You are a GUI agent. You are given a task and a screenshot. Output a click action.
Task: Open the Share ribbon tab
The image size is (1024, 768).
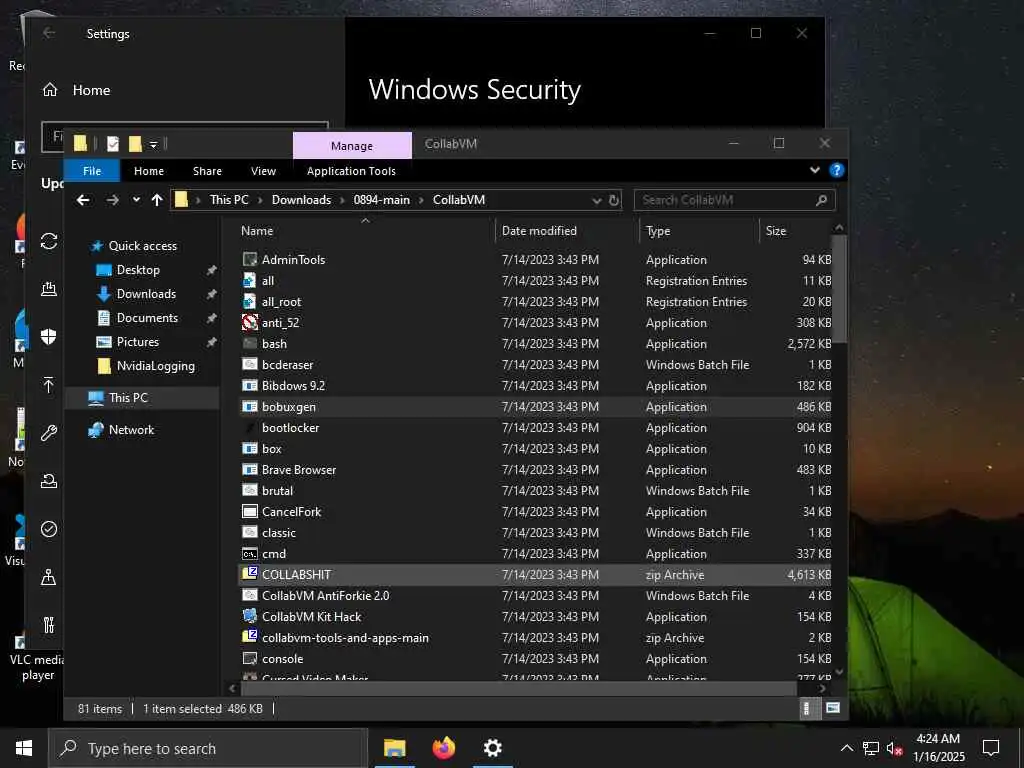pyautogui.click(x=207, y=170)
